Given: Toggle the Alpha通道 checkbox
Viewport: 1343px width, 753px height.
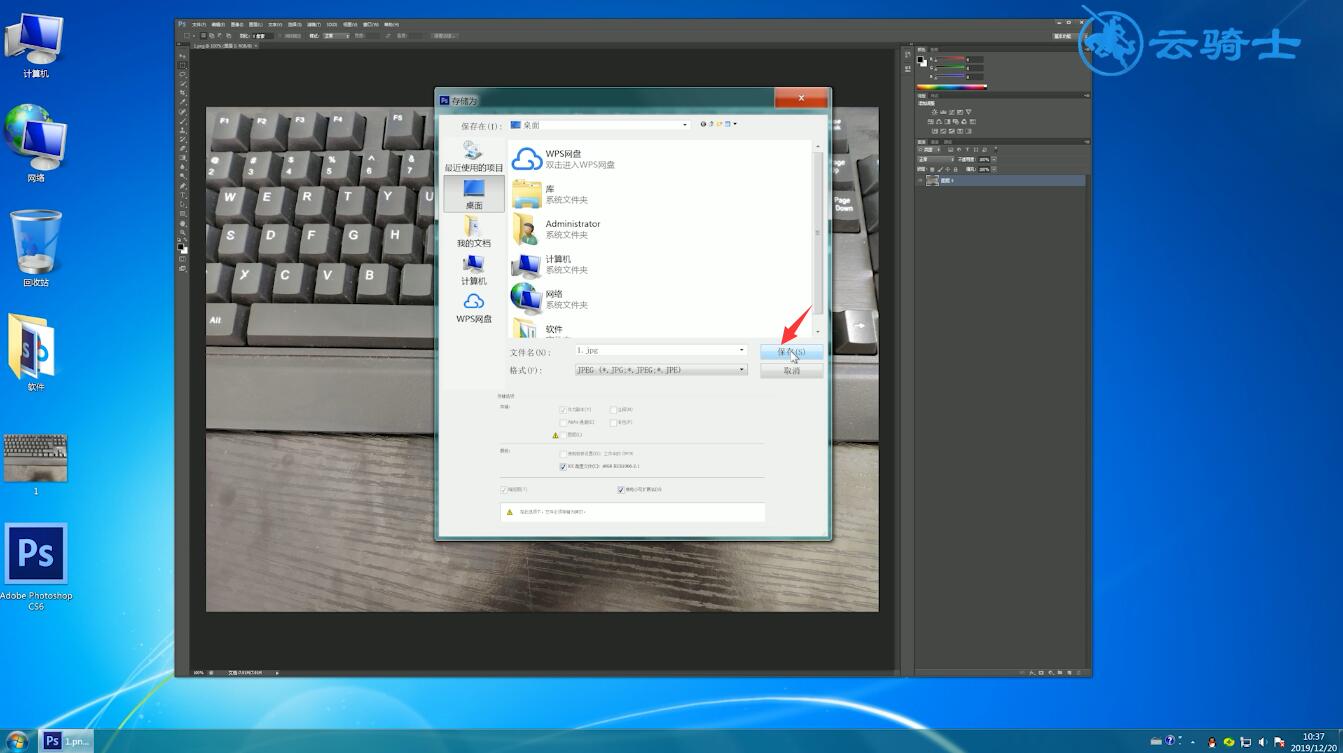Looking at the screenshot, I should click(563, 422).
